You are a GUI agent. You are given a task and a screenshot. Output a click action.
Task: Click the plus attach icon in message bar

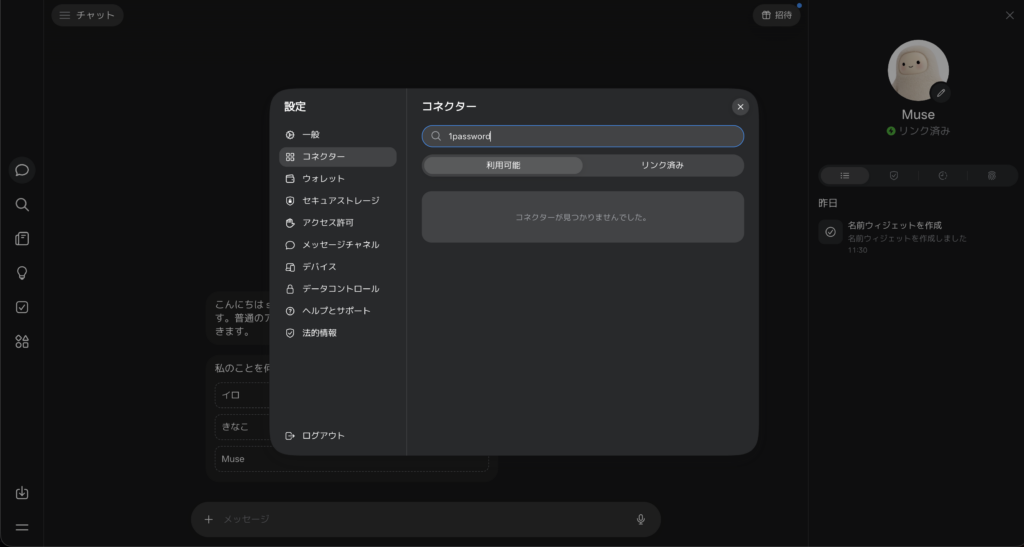point(208,520)
